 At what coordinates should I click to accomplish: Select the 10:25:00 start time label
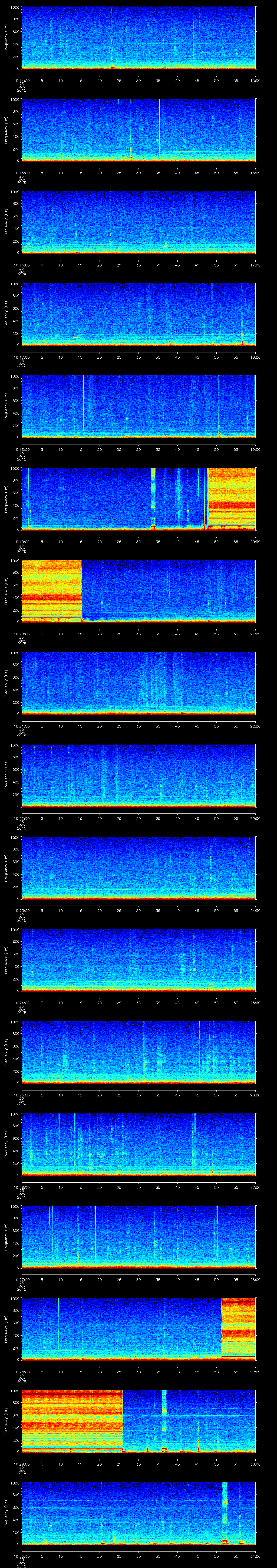tap(21, 1095)
